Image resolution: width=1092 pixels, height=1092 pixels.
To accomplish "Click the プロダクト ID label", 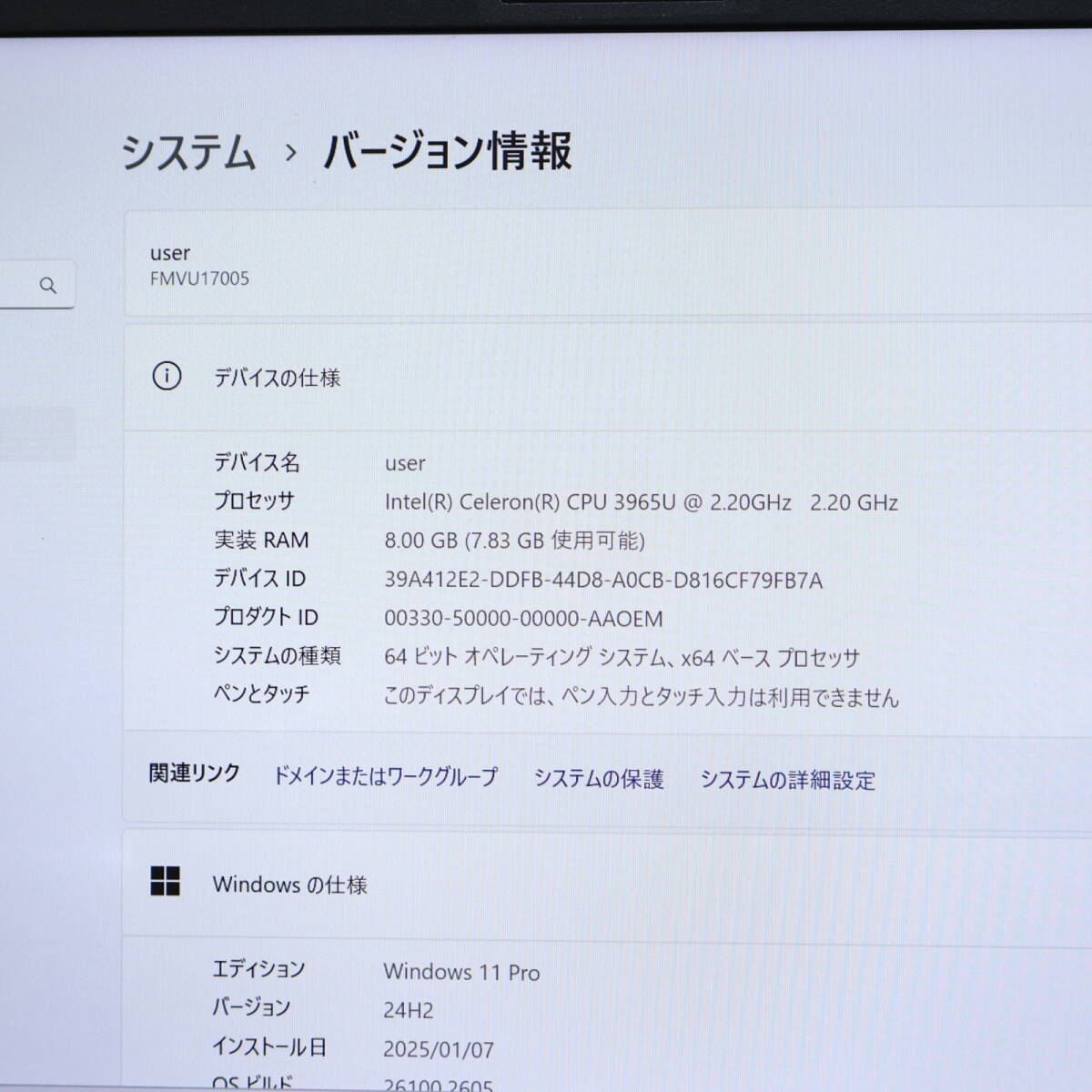I will (x=266, y=617).
